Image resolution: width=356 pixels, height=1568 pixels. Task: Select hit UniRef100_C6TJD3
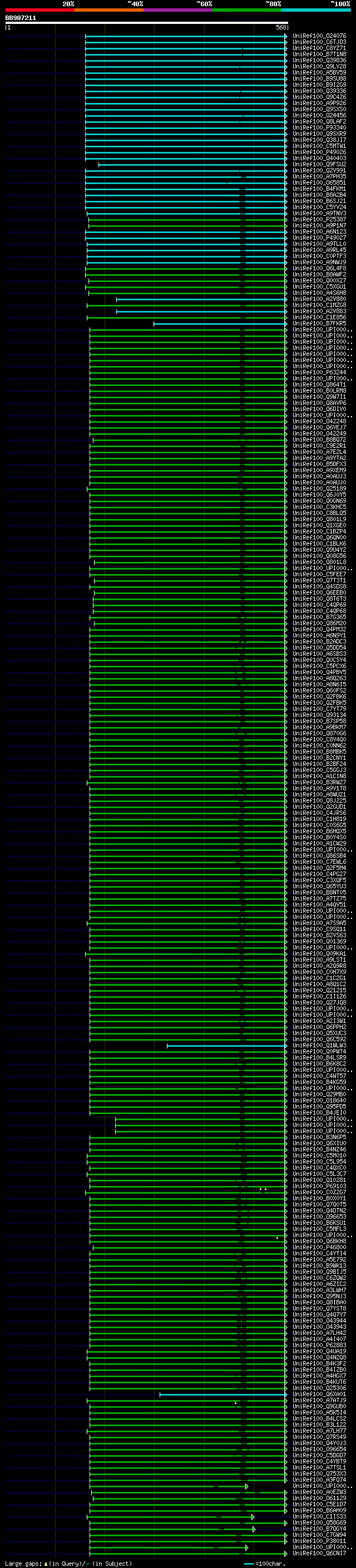tap(319, 42)
